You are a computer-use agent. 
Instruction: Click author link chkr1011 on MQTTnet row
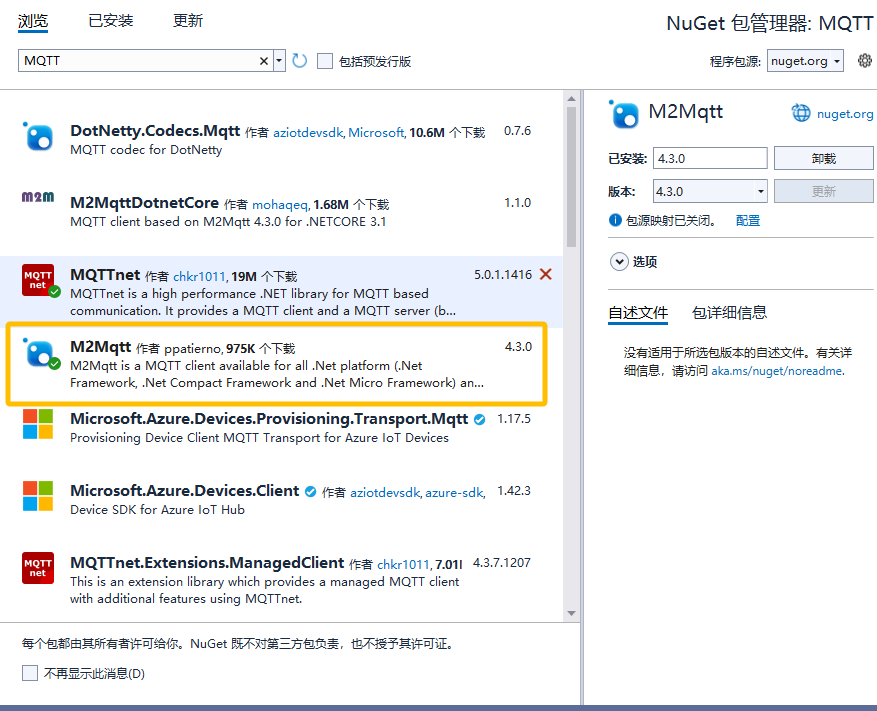pyautogui.click(x=199, y=276)
